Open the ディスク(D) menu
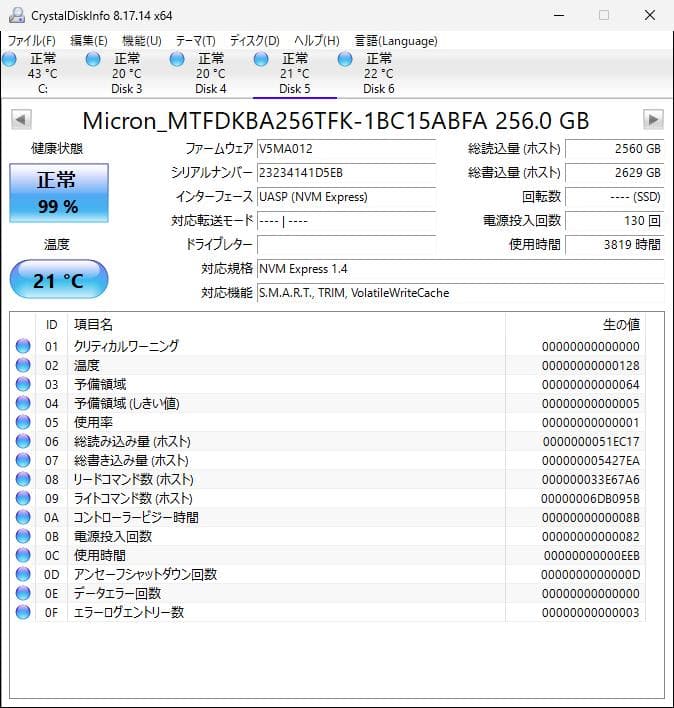This screenshot has height=708, width=674. tap(255, 41)
